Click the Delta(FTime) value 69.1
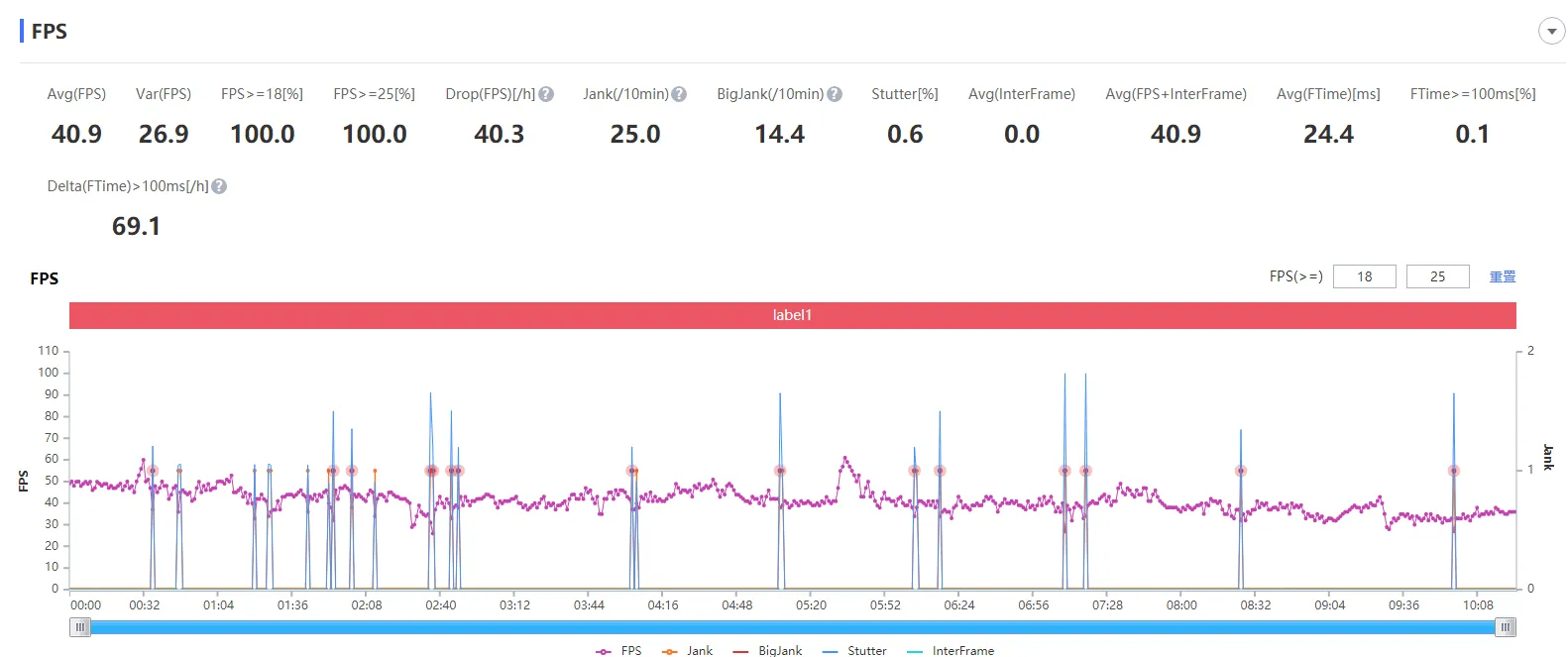Viewport: 1568px width, 657px height. [x=136, y=226]
